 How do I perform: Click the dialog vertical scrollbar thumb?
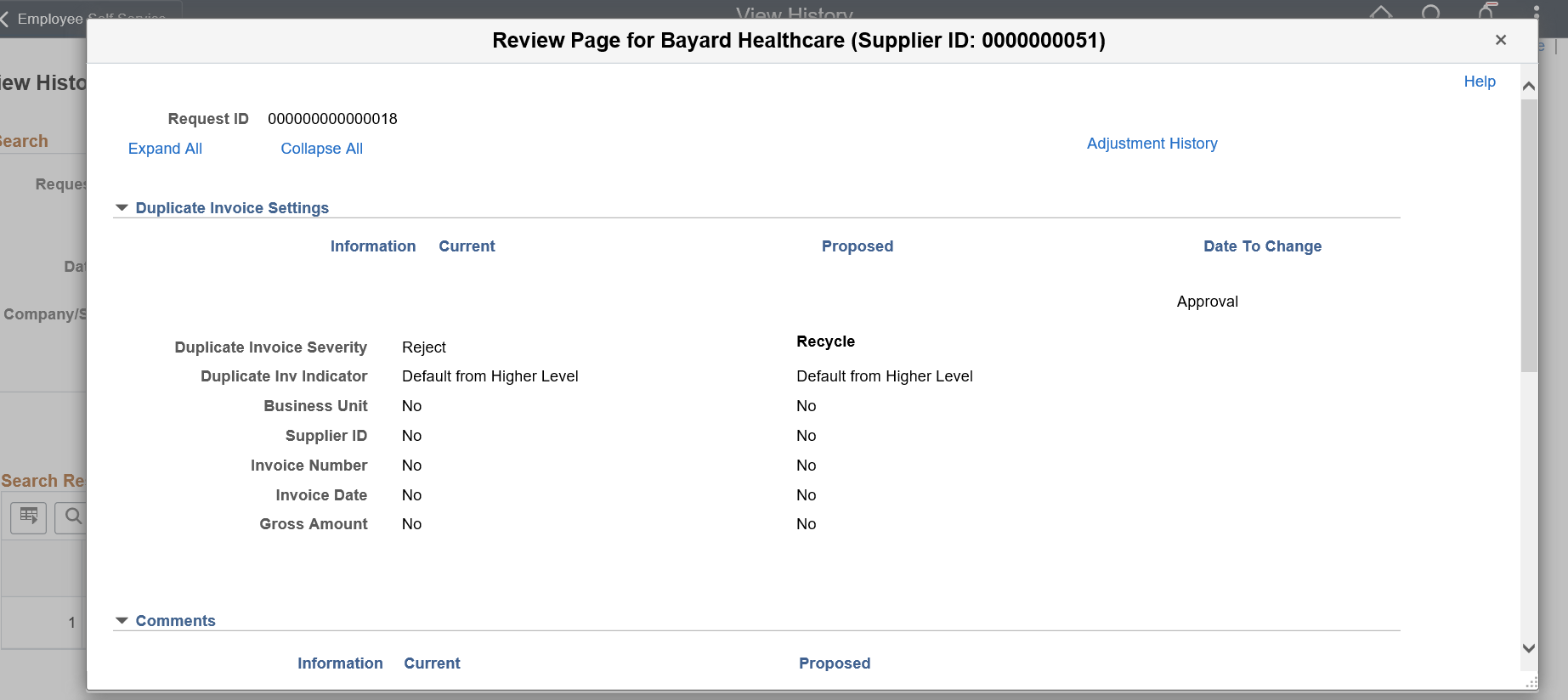click(x=1529, y=235)
